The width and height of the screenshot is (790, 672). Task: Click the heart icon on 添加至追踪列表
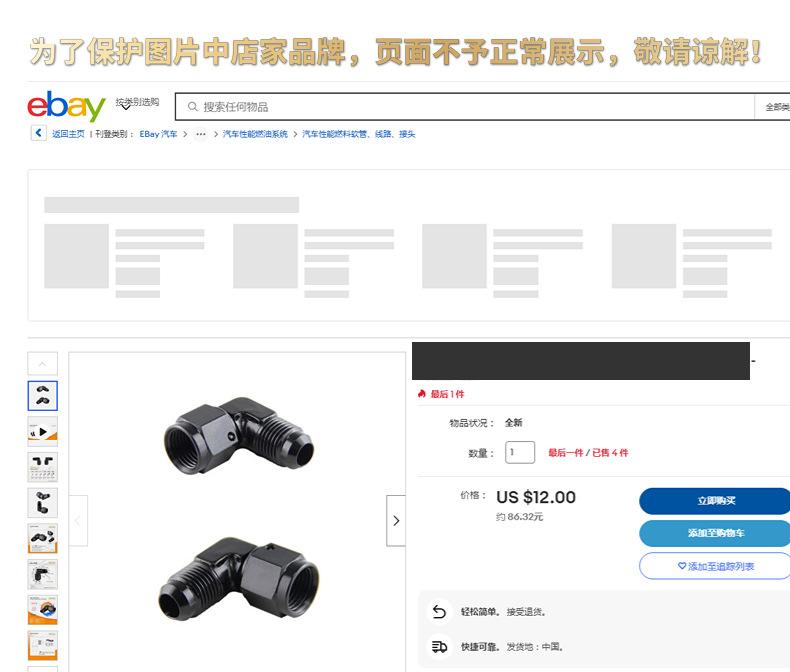(682, 566)
